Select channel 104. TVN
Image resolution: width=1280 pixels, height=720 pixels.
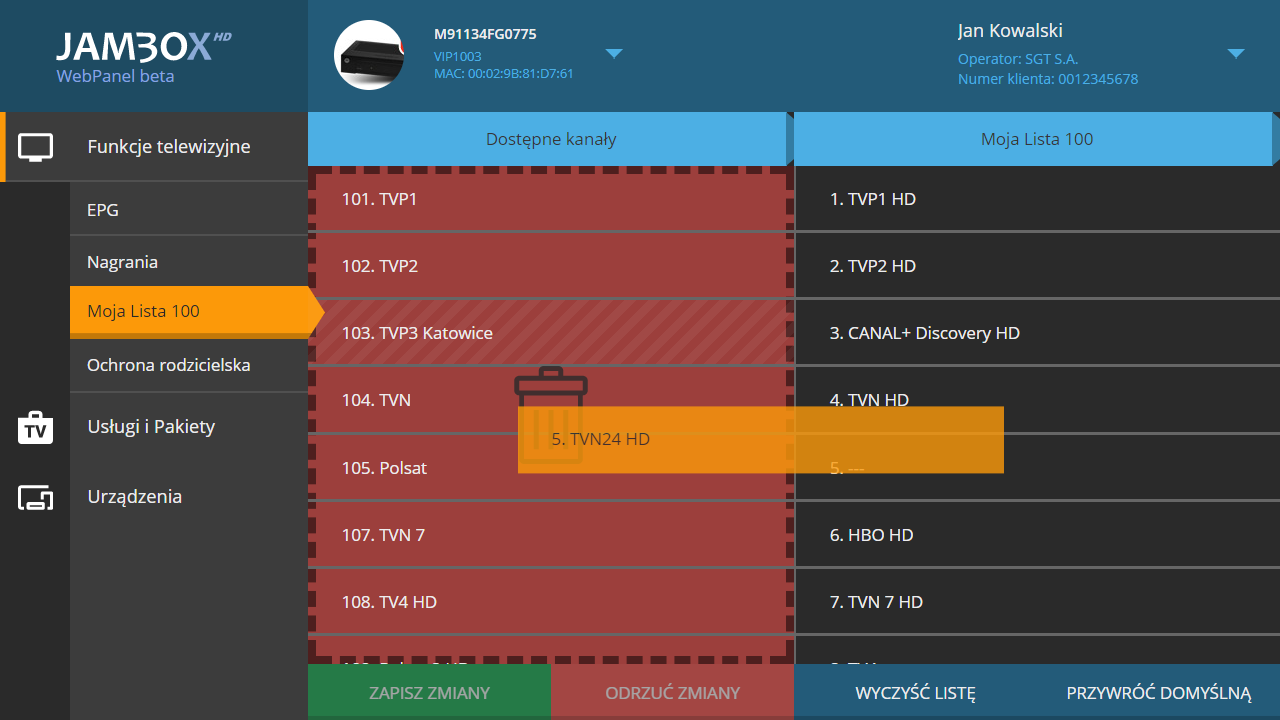pyautogui.click(x=551, y=400)
